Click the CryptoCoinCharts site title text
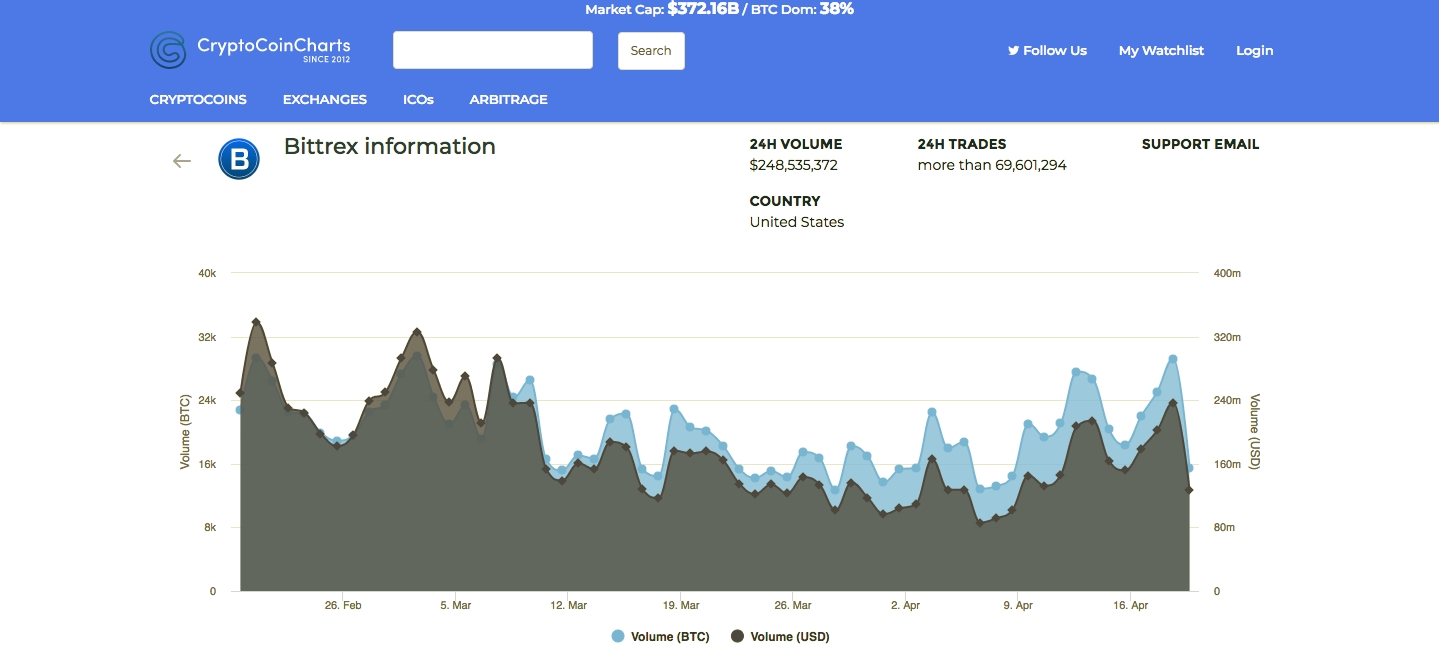 point(274,46)
